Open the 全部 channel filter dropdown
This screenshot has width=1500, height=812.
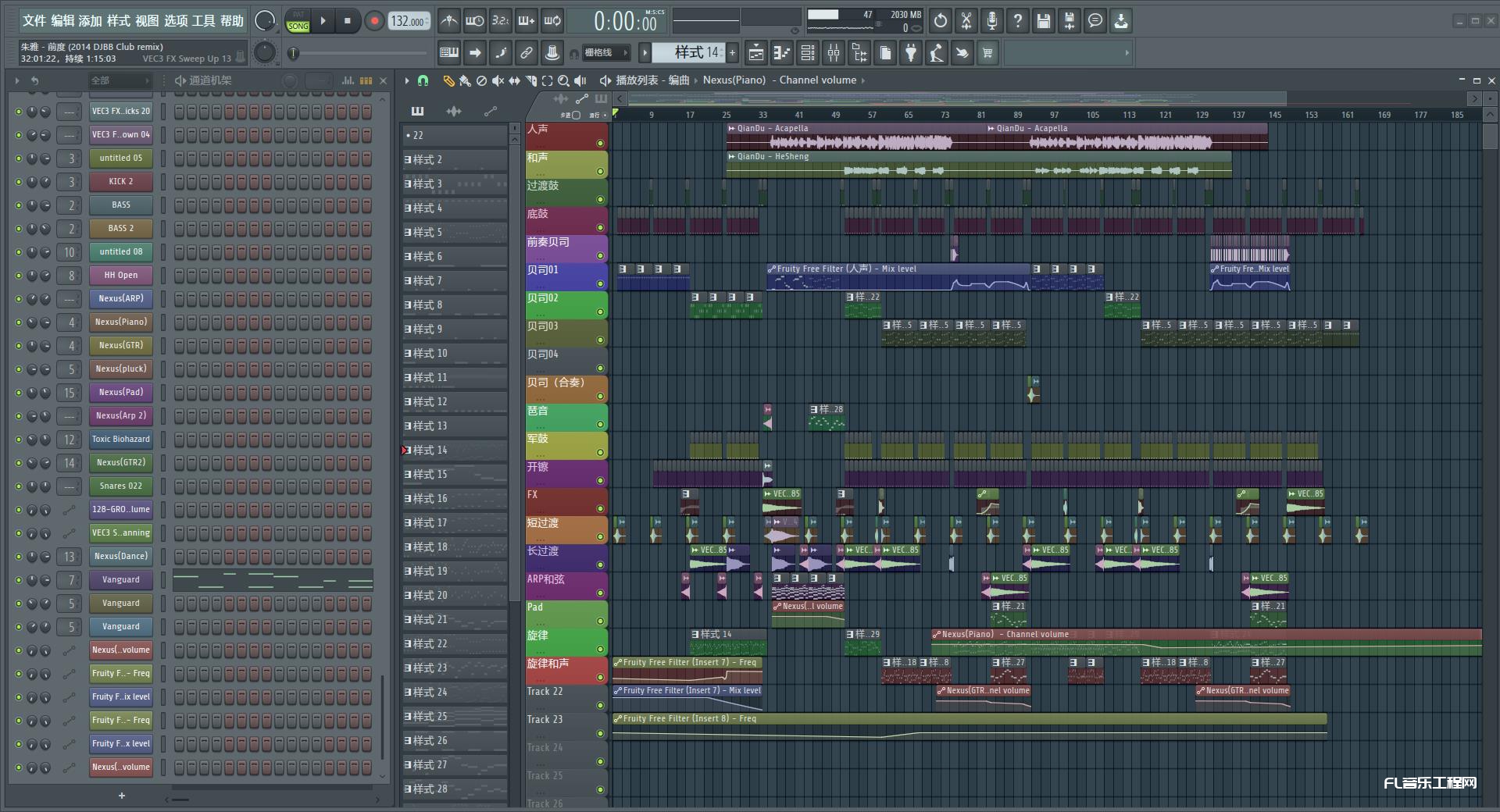[x=120, y=80]
